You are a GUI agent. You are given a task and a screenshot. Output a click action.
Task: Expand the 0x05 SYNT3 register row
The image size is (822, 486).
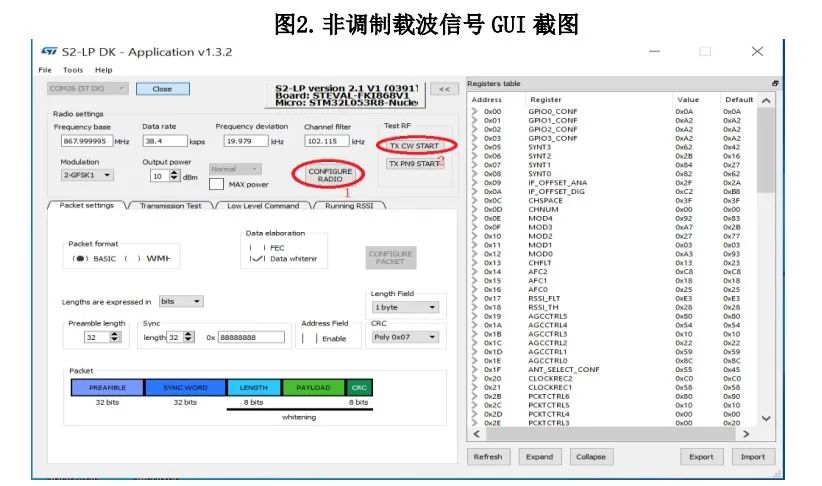tap(474, 147)
